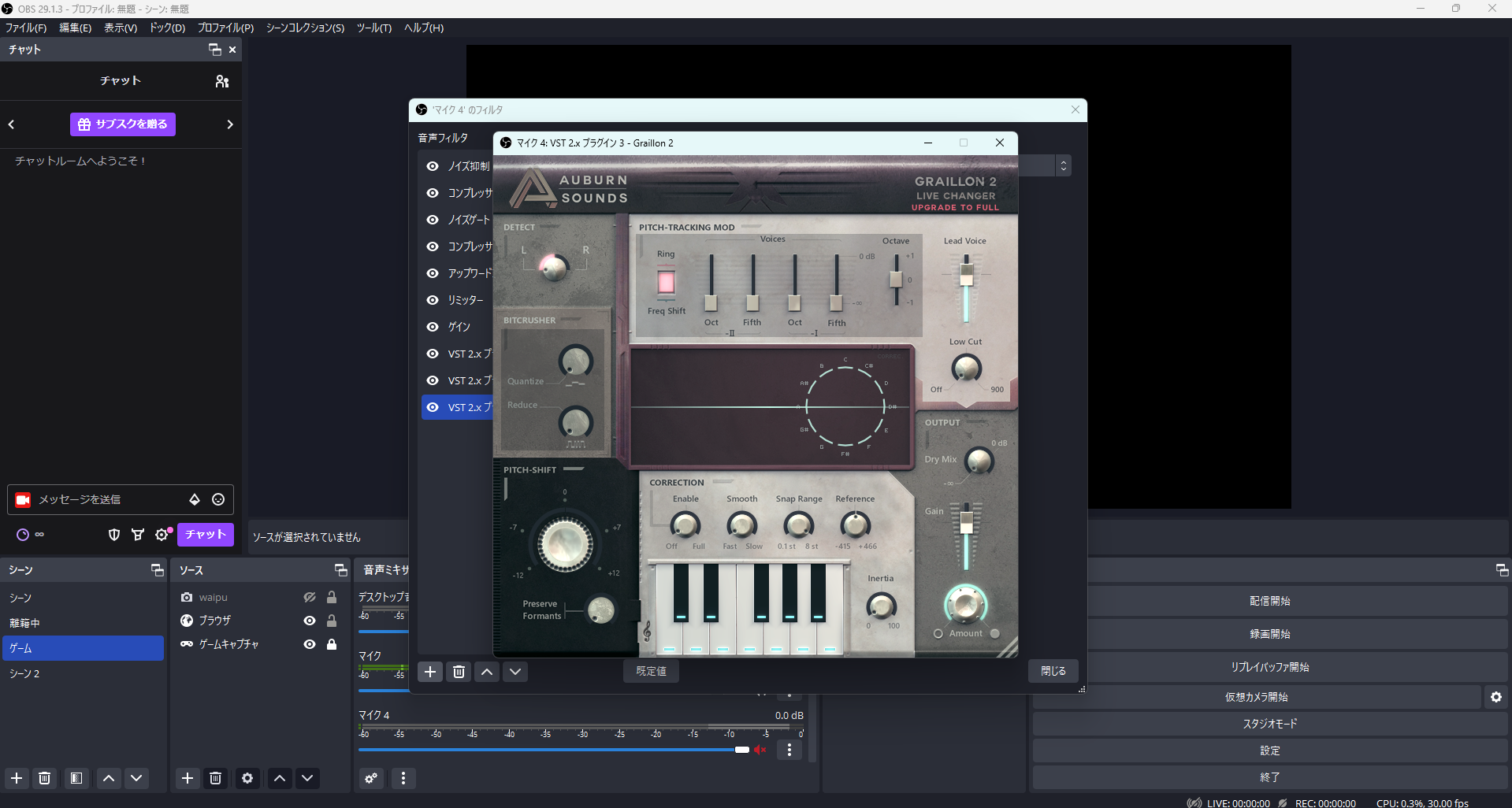Toggle visibility of アップワード filter

433,273
